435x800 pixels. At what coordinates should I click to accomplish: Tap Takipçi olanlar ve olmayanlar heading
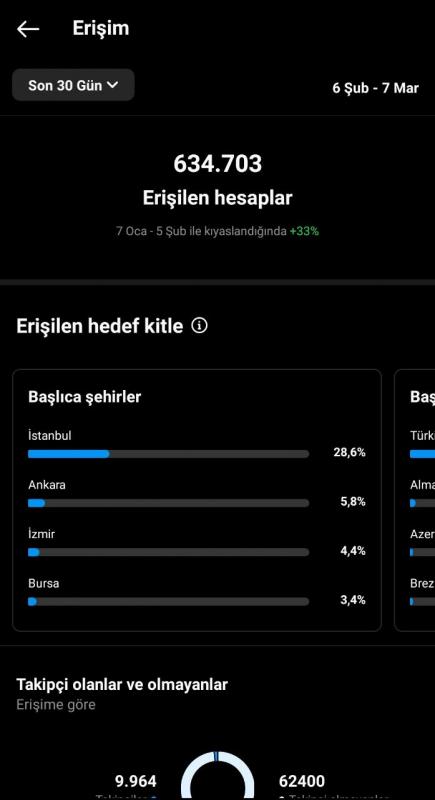(x=122, y=685)
